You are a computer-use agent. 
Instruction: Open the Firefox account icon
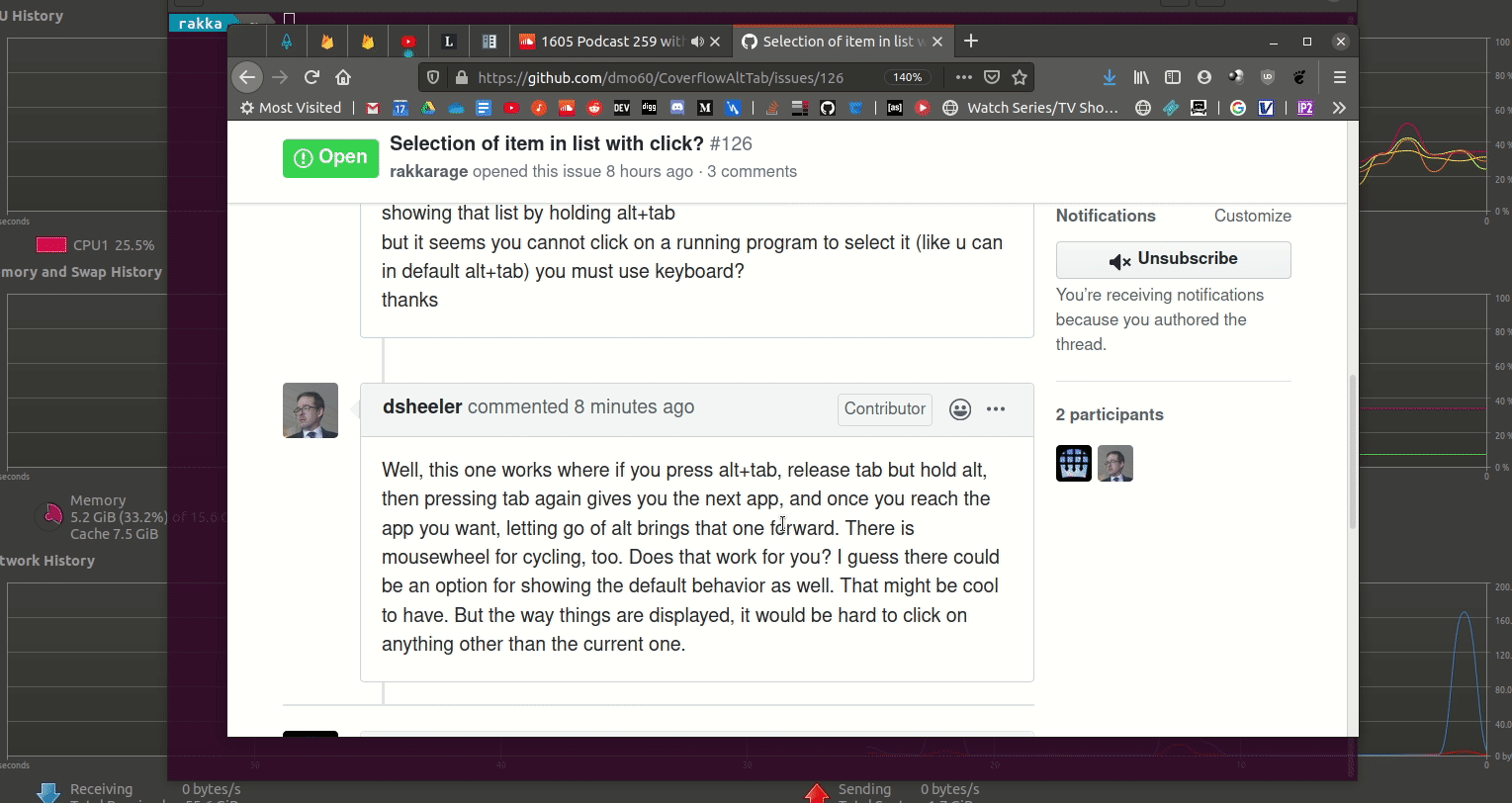click(1204, 77)
